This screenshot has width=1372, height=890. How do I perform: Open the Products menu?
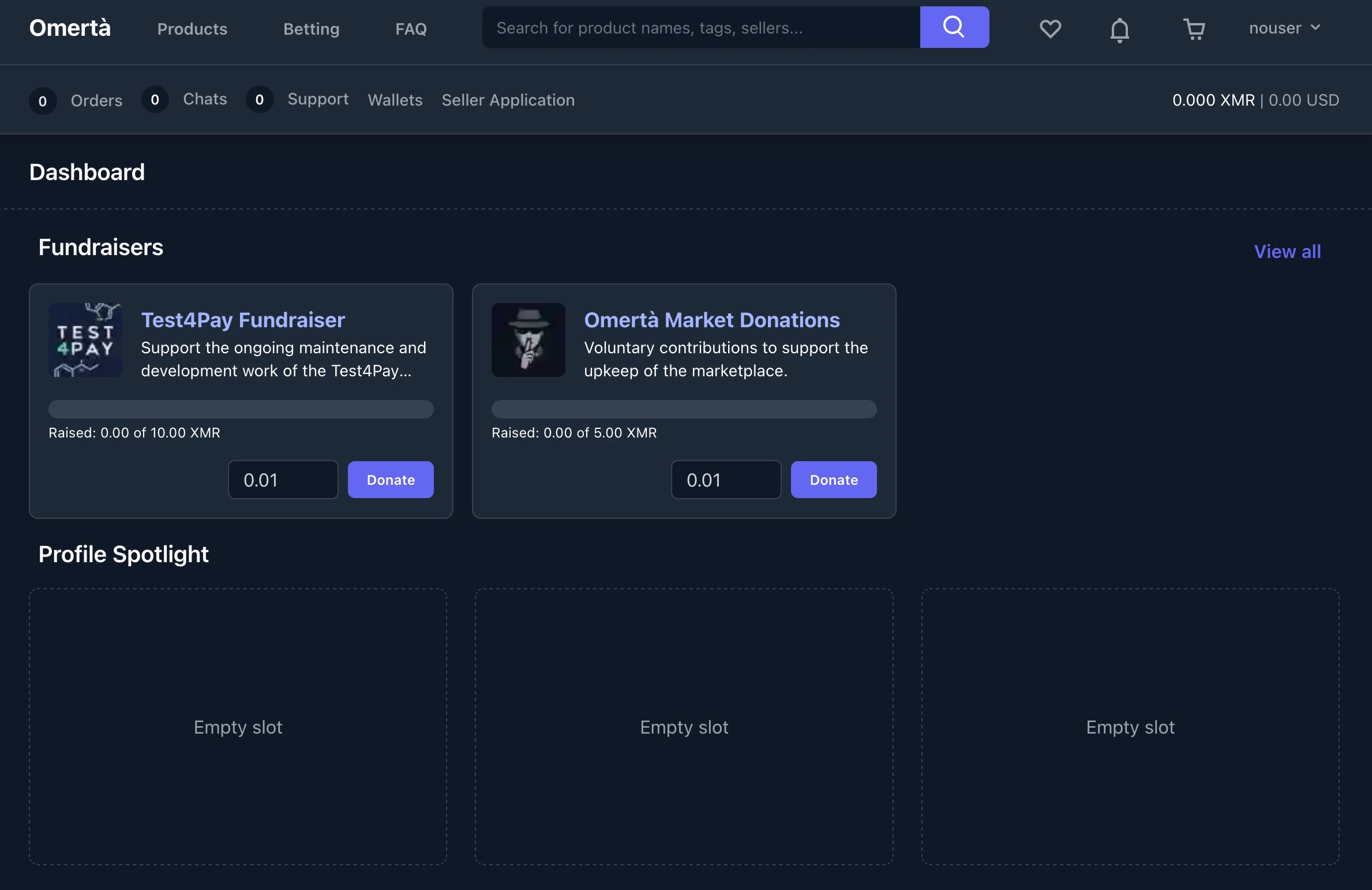click(192, 28)
